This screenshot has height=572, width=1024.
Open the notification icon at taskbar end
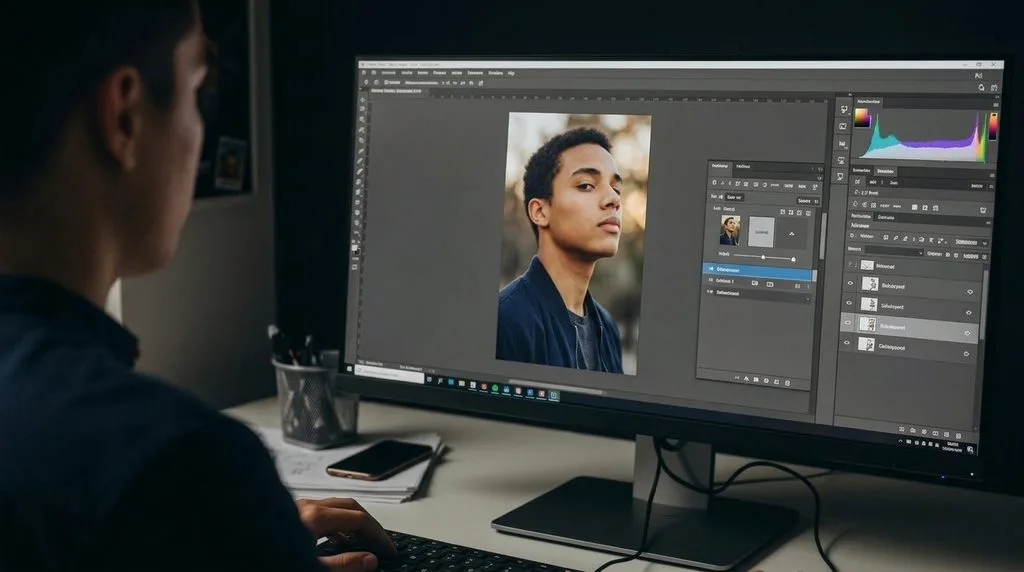coord(970,450)
